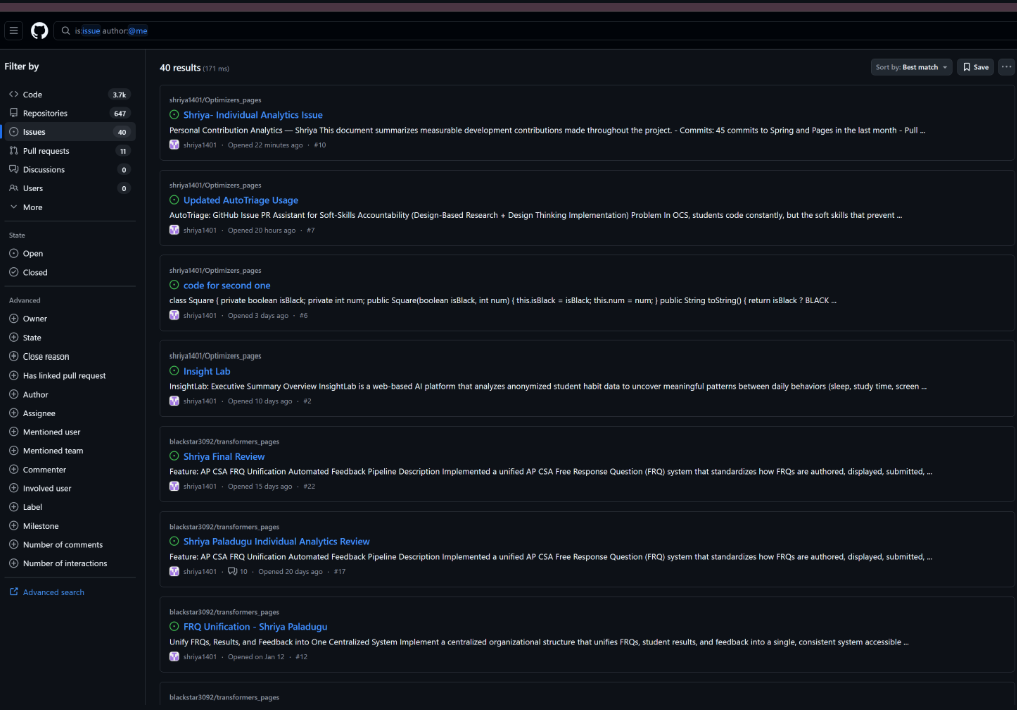This screenshot has height=710, width=1017.
Task: Switch to Pull requests results
Action: [x=46, y=151]
